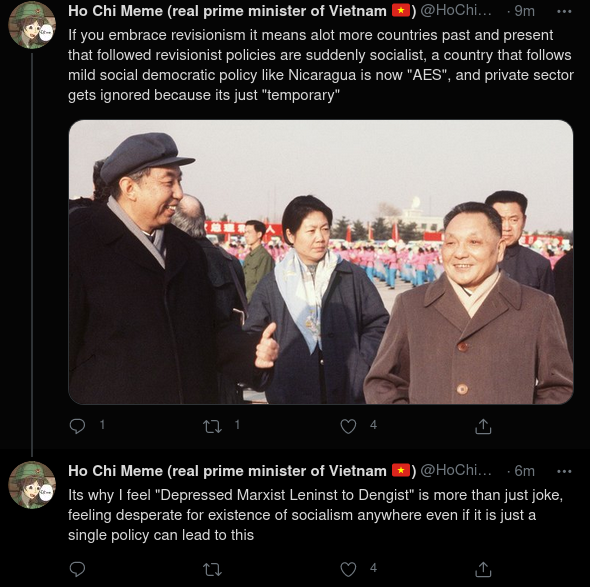Open more options on first tweet
This screenshot has height=587, width=590.
pos(564,12)
